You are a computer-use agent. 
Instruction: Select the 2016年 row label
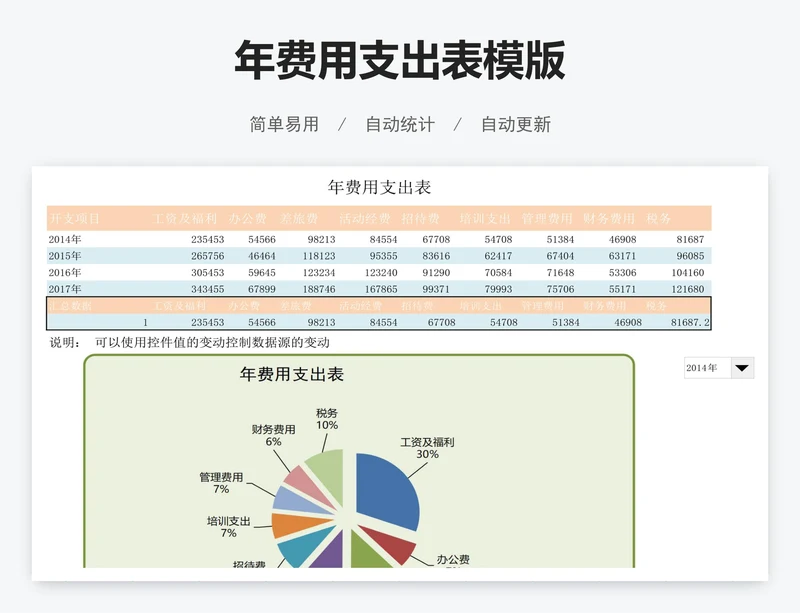(65, 273)
